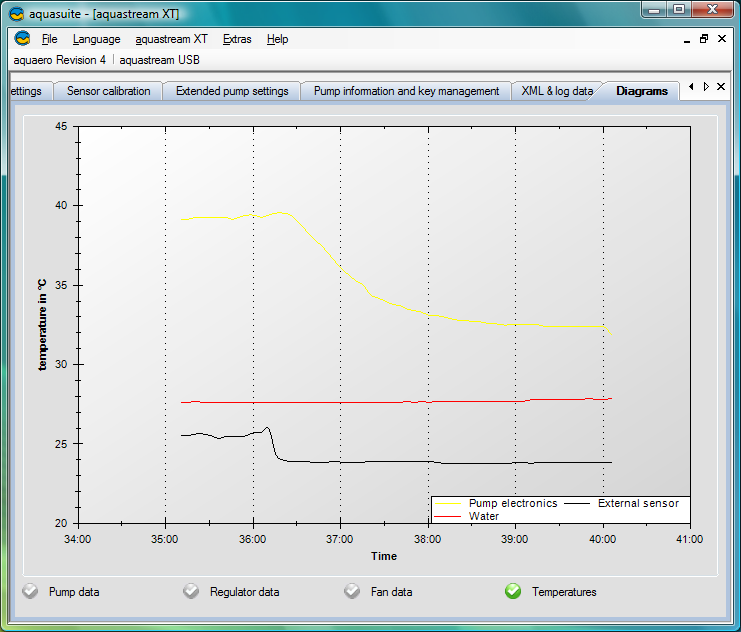Screen dimensions: 741x632
Task: Restore the inner document window
Action: pyautogui.click(x=704, y=39)
